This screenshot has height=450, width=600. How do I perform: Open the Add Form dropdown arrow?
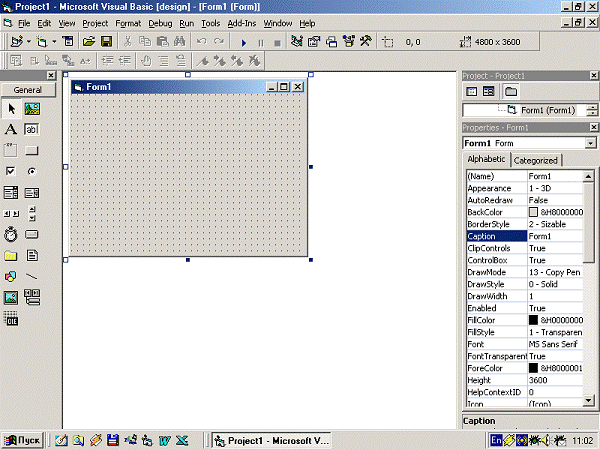(55, 42)
